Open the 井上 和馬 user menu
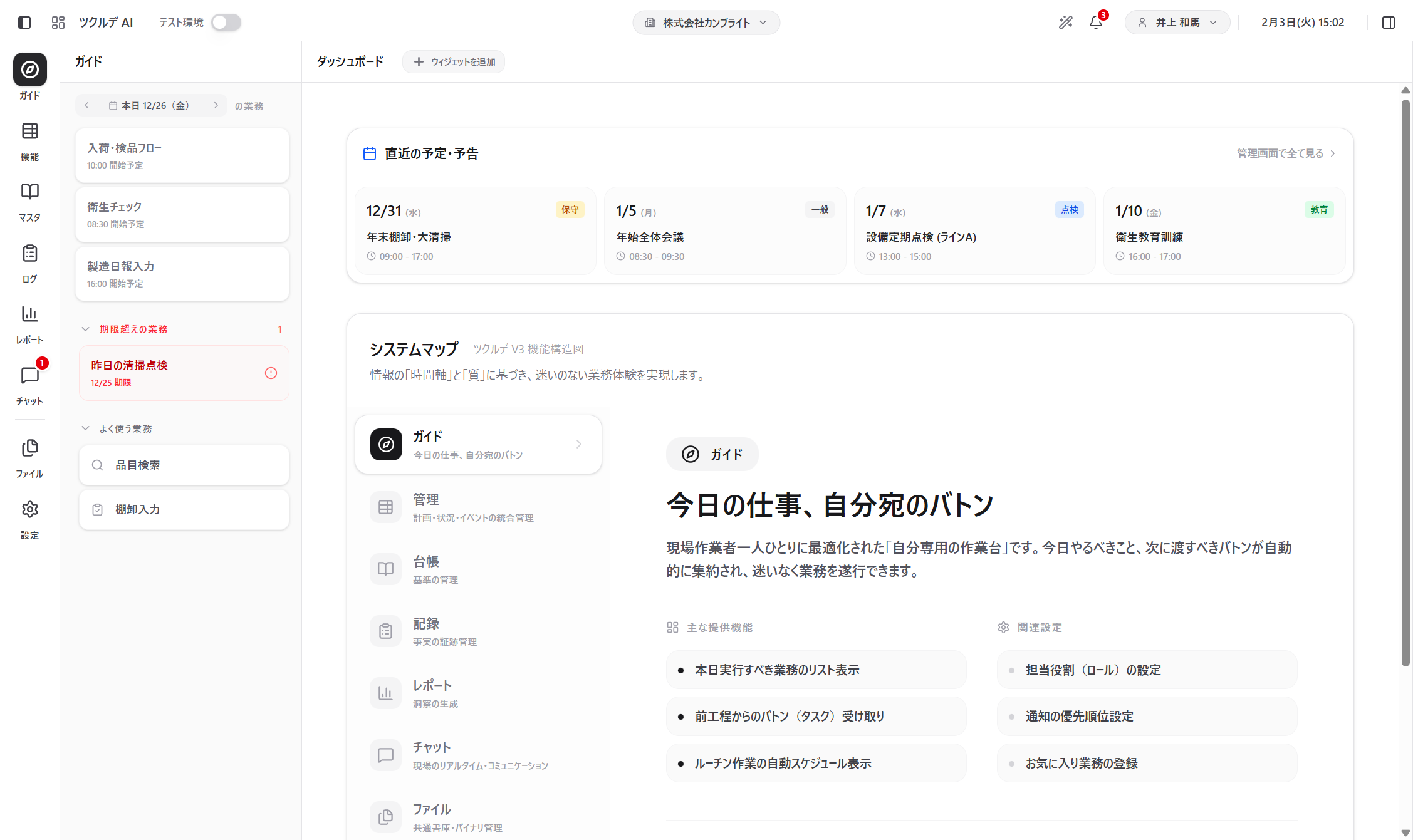 click(x=1177, y=22)
